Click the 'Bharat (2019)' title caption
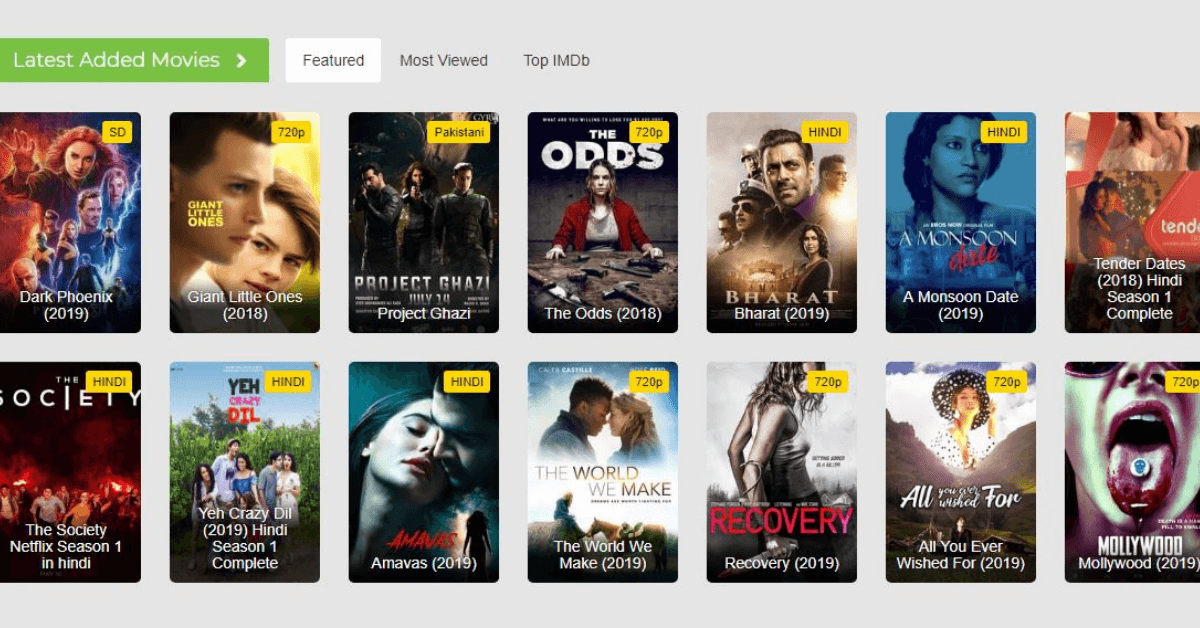Image resolution: width=1200 pixels, height=628 pixels. pos(782,313)
